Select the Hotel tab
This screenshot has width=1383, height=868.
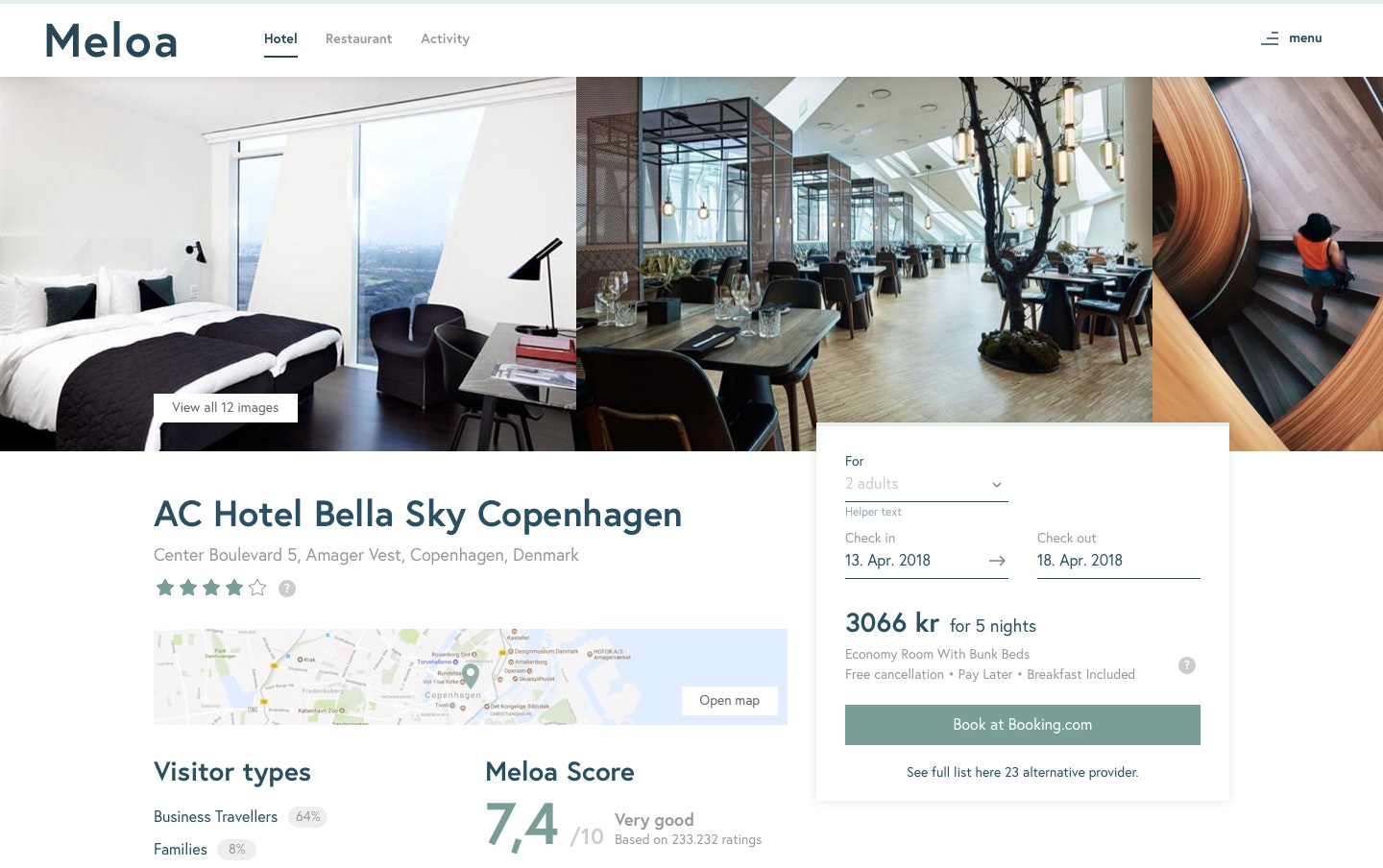[280, 39]
